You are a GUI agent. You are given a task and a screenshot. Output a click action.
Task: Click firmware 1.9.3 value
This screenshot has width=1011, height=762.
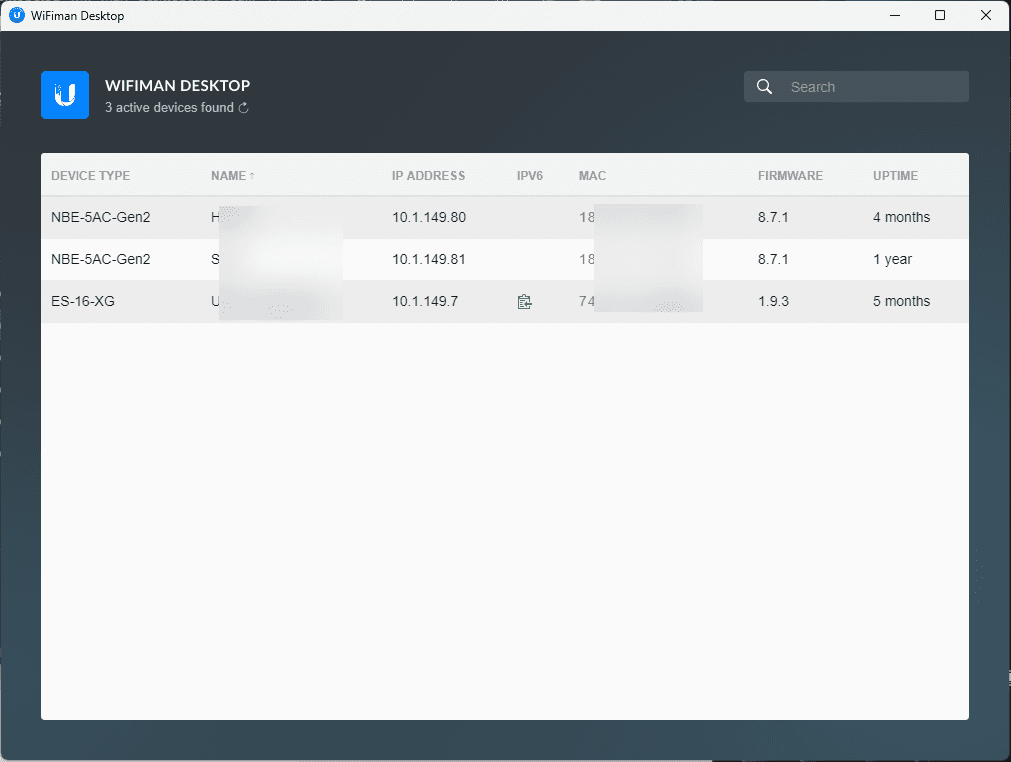point(773,301)
